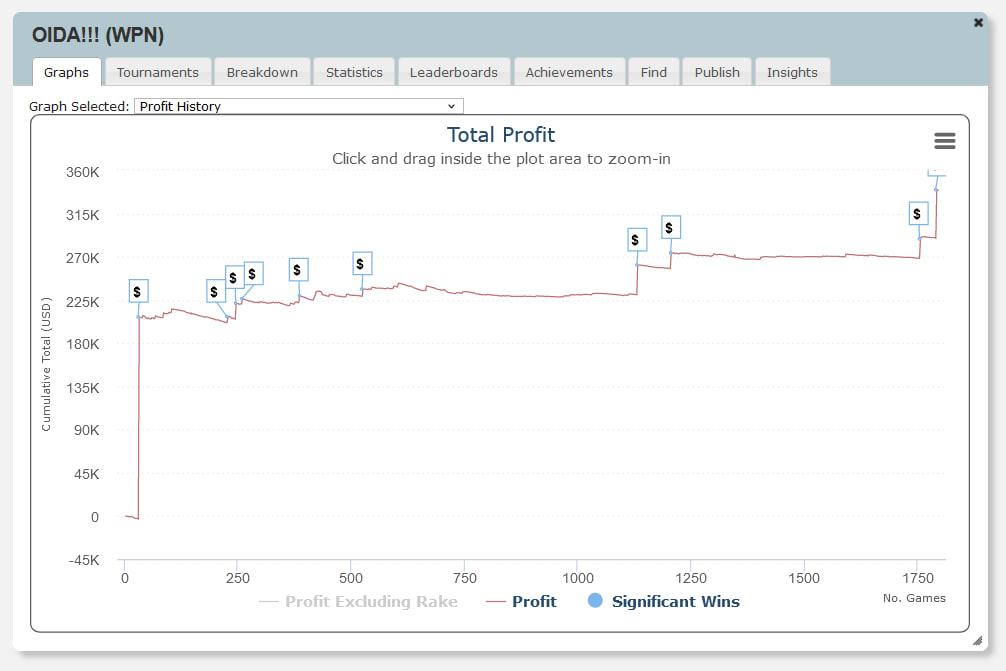Click the dollar marker near game 1200
1006x671 pixels.
coord(671,227)
